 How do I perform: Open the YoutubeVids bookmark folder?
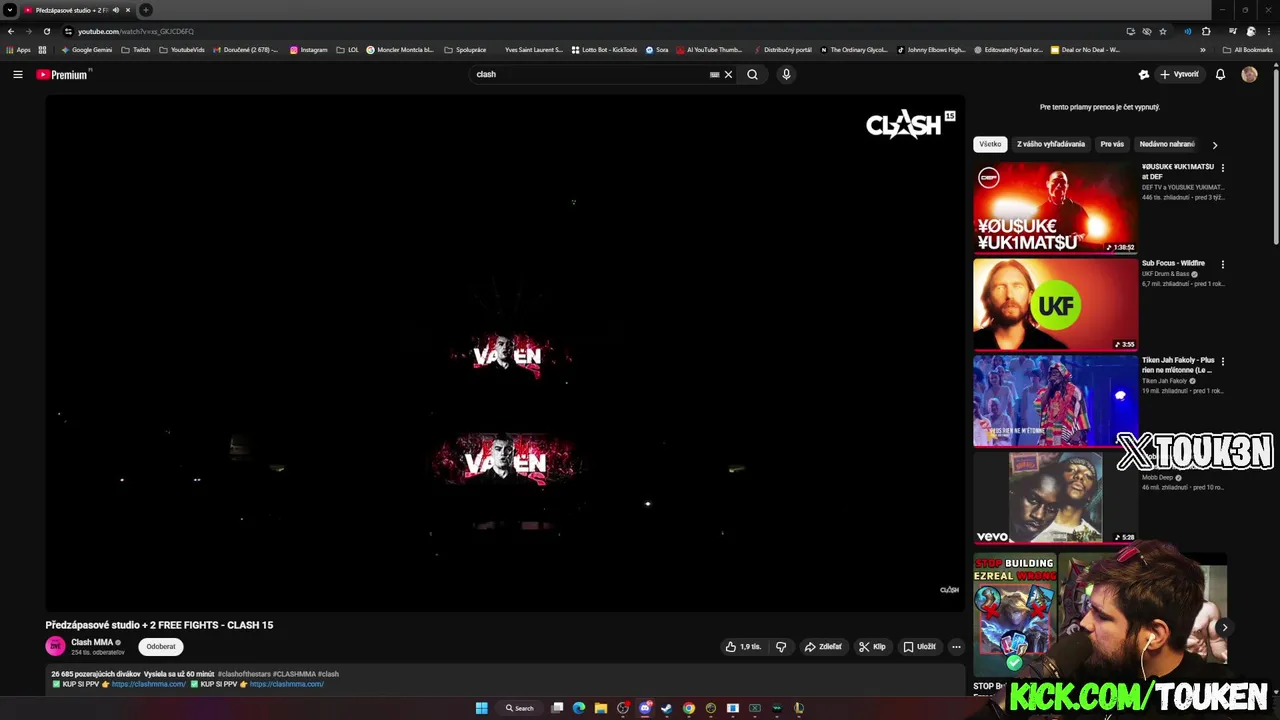pyautogui.click(x=182, y=49)
